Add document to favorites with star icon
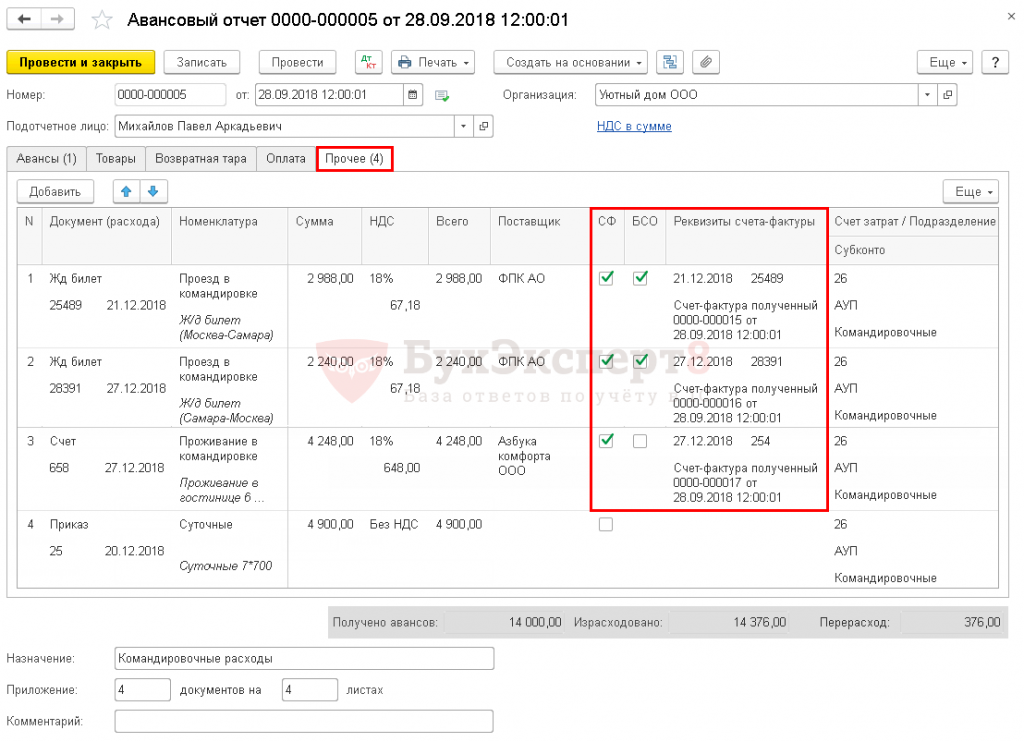The image size is (1024, 742). click(x=102, y=20)
